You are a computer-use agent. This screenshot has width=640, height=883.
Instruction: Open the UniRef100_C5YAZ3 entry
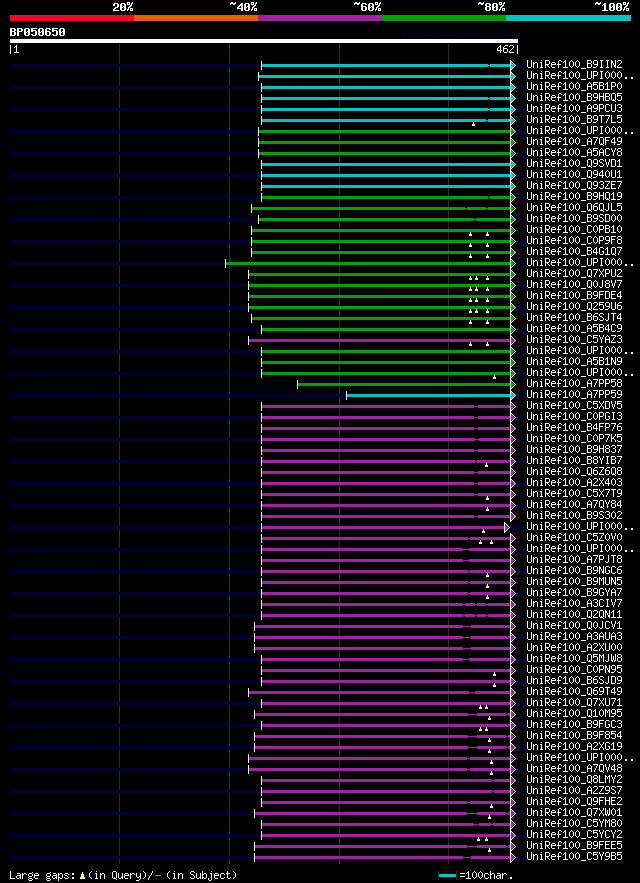(x=574, y=340)
